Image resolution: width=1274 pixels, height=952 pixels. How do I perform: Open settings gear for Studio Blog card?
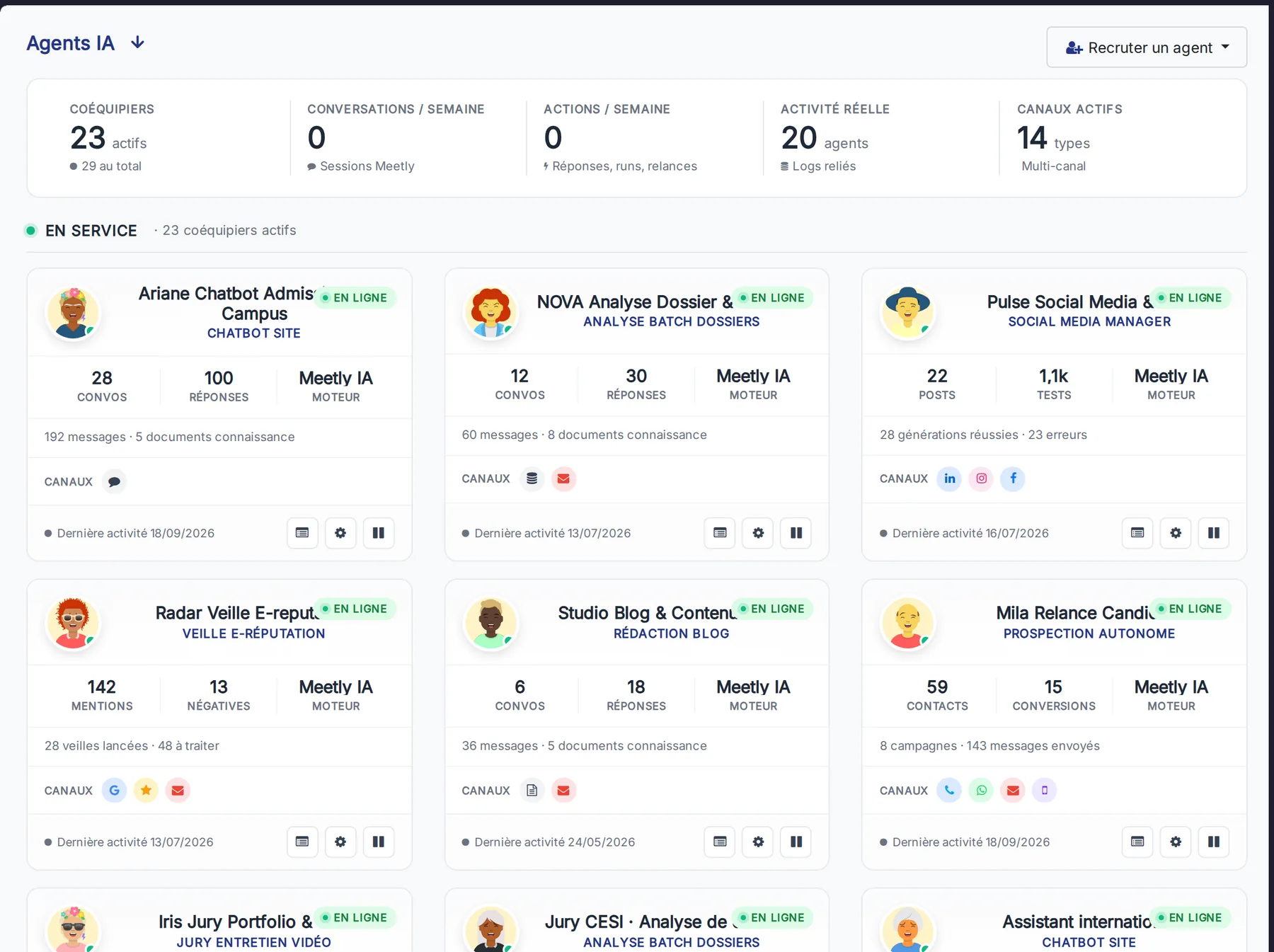(758, 842)
